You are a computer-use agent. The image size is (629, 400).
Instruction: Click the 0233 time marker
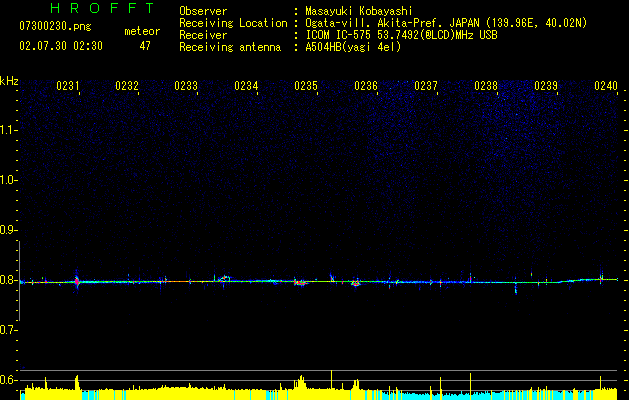tap(186, 86)
